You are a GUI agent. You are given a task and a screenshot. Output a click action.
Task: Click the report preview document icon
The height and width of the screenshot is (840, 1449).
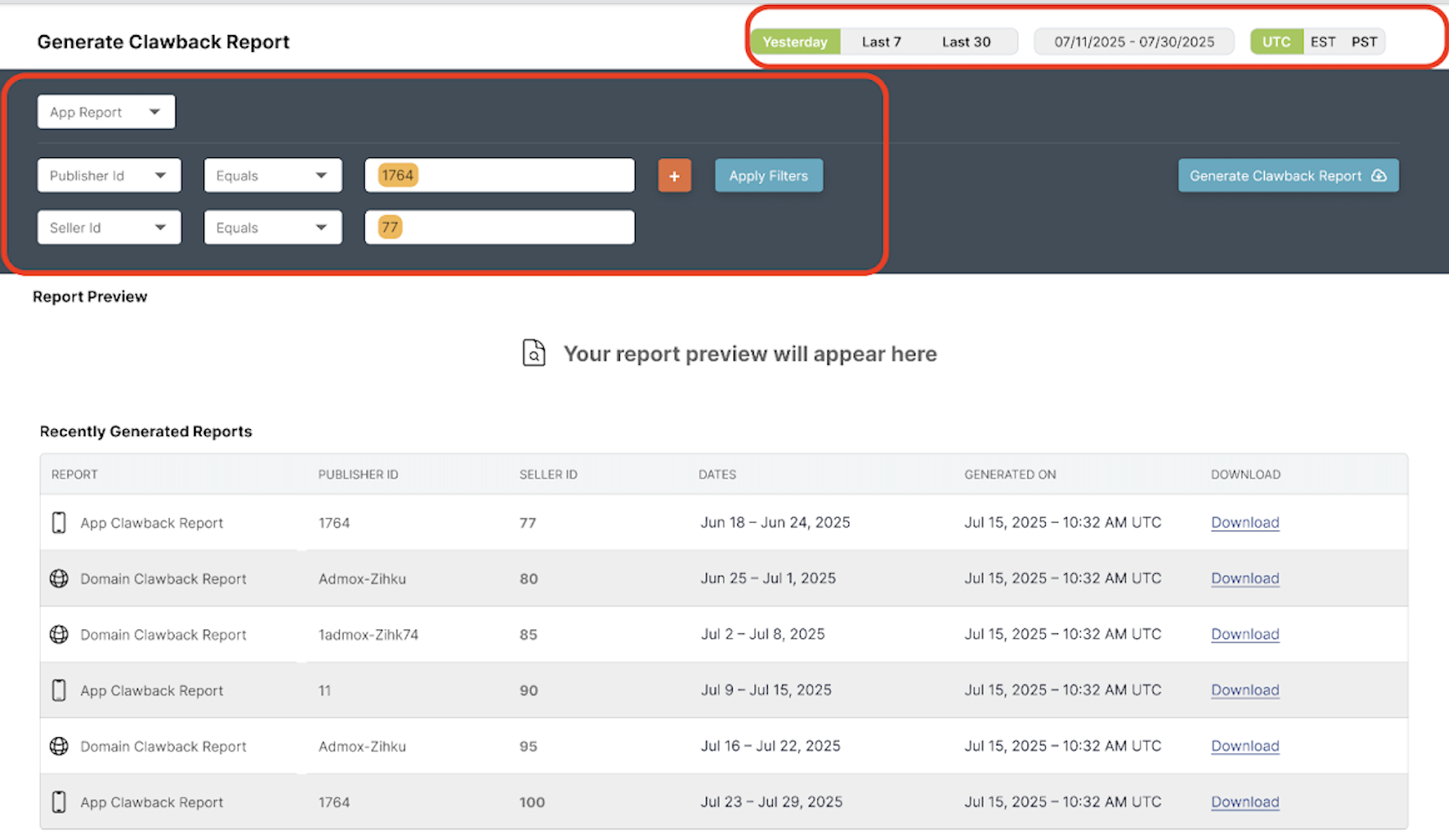(534, 353)
